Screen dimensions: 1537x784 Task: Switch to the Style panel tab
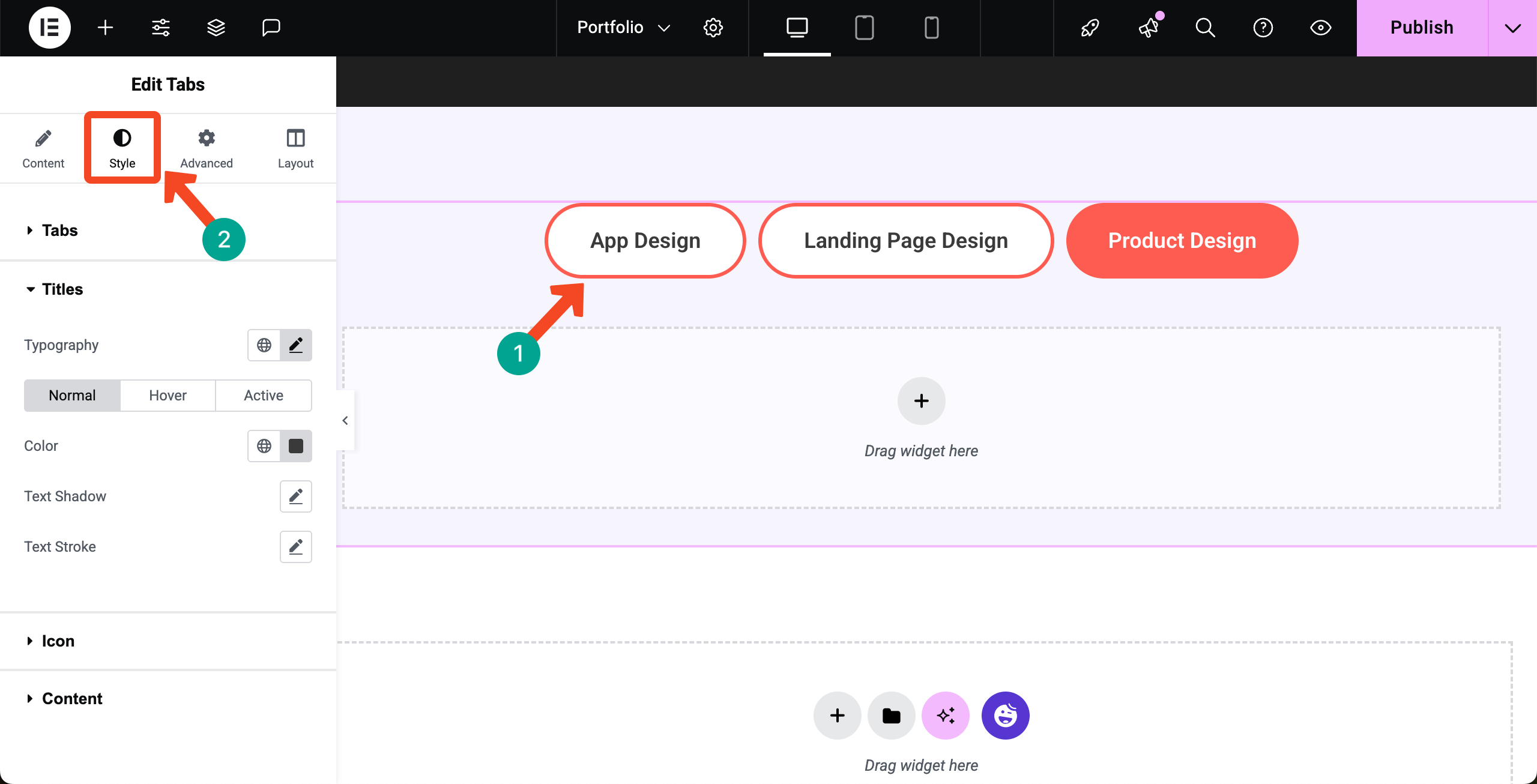(x=122, y=149)
